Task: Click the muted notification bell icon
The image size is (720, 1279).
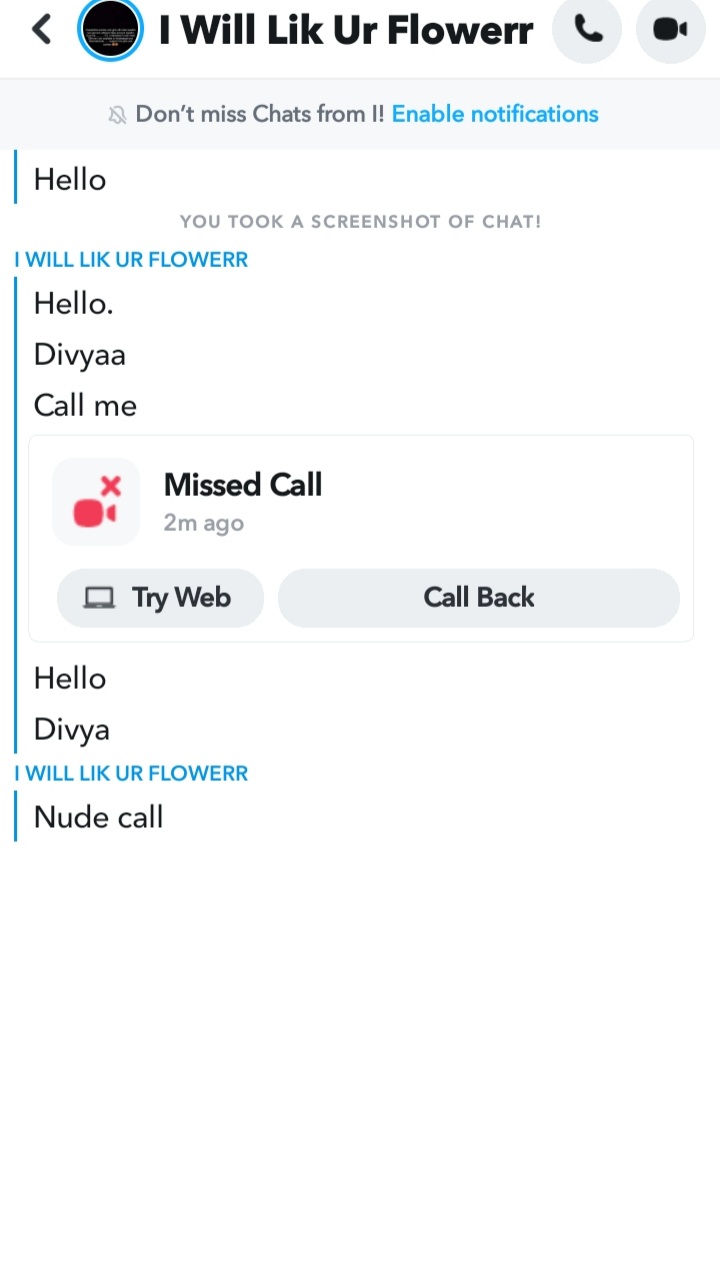Action: tap(117, 113)
